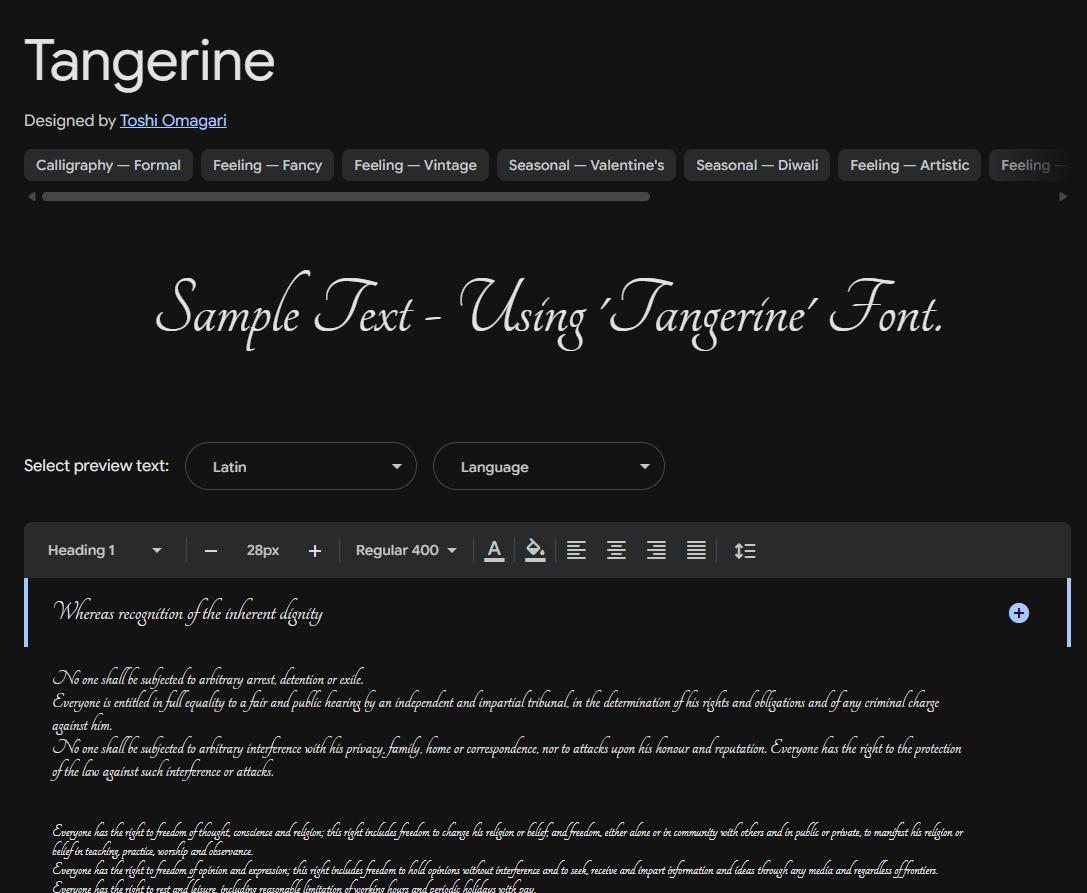Click the 'Everyone is entitled in full equality' paragraph
The image size is (1087, 893).
point(496,713)
